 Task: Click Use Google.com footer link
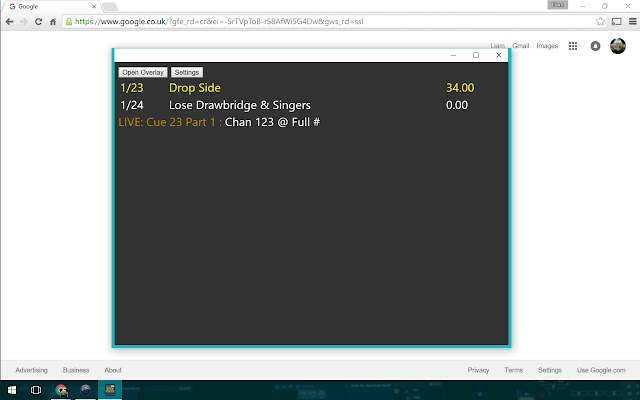[x=601, y=370]
